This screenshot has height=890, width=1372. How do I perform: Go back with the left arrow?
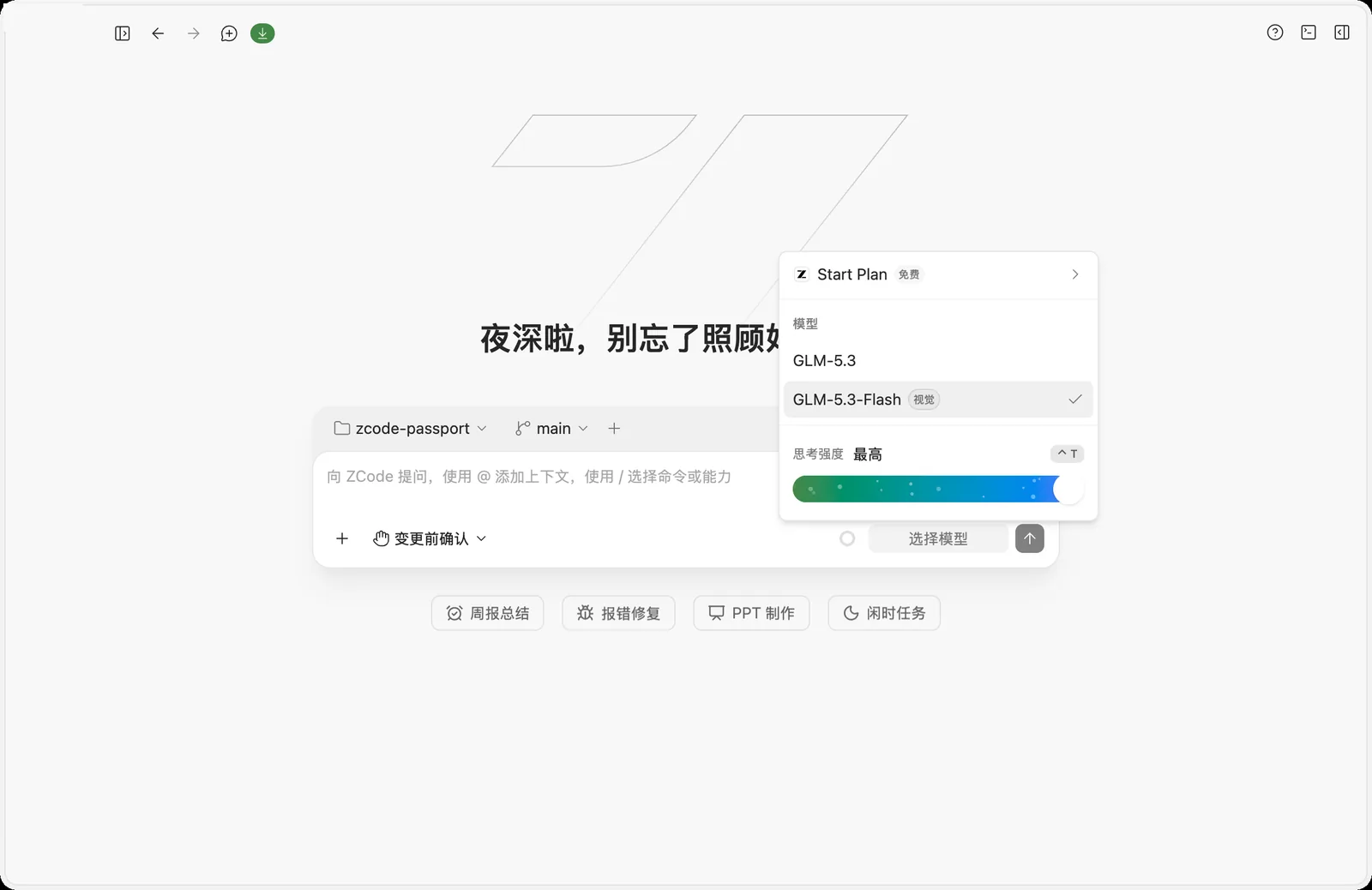[x=158, y=33]
